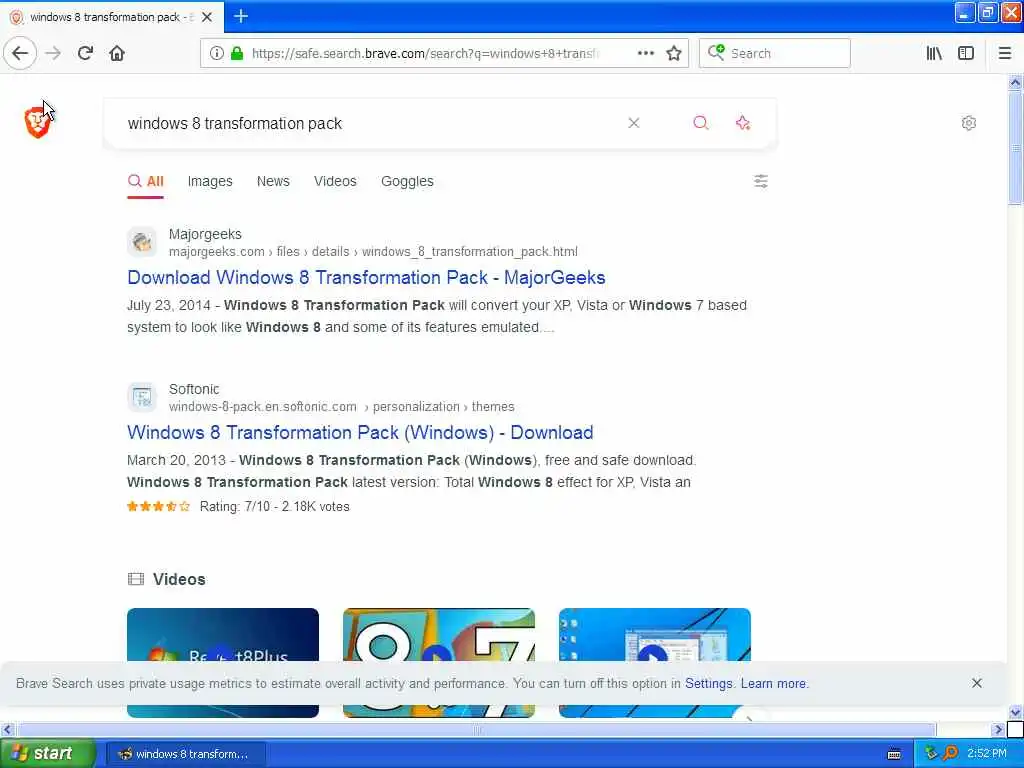Click the system tray clock 2:52 PM
This screenshot has width=1024, height=768.
(x=987, y=753)
